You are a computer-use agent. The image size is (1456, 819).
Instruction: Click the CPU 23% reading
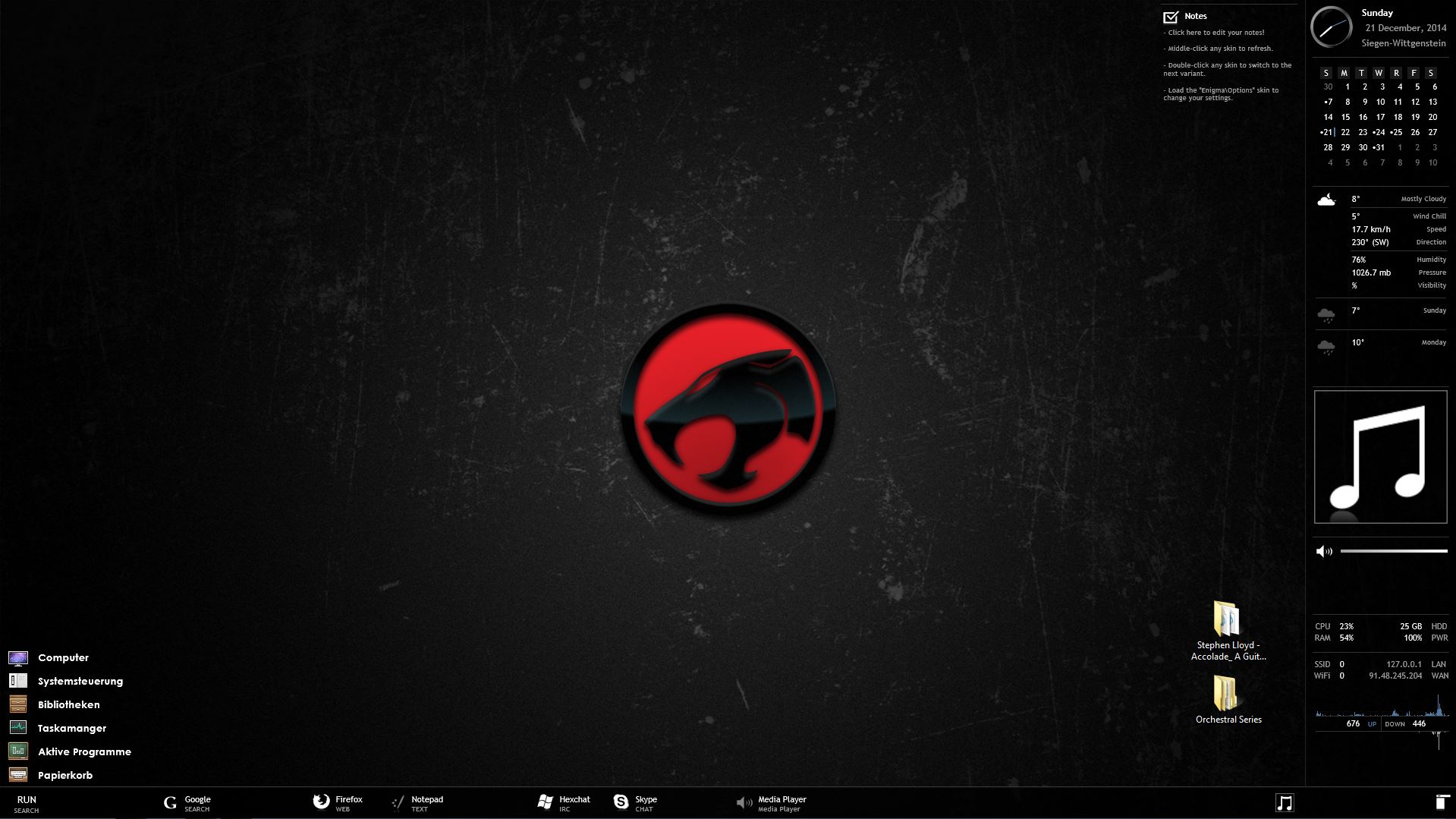click(x=1334, y=626)
